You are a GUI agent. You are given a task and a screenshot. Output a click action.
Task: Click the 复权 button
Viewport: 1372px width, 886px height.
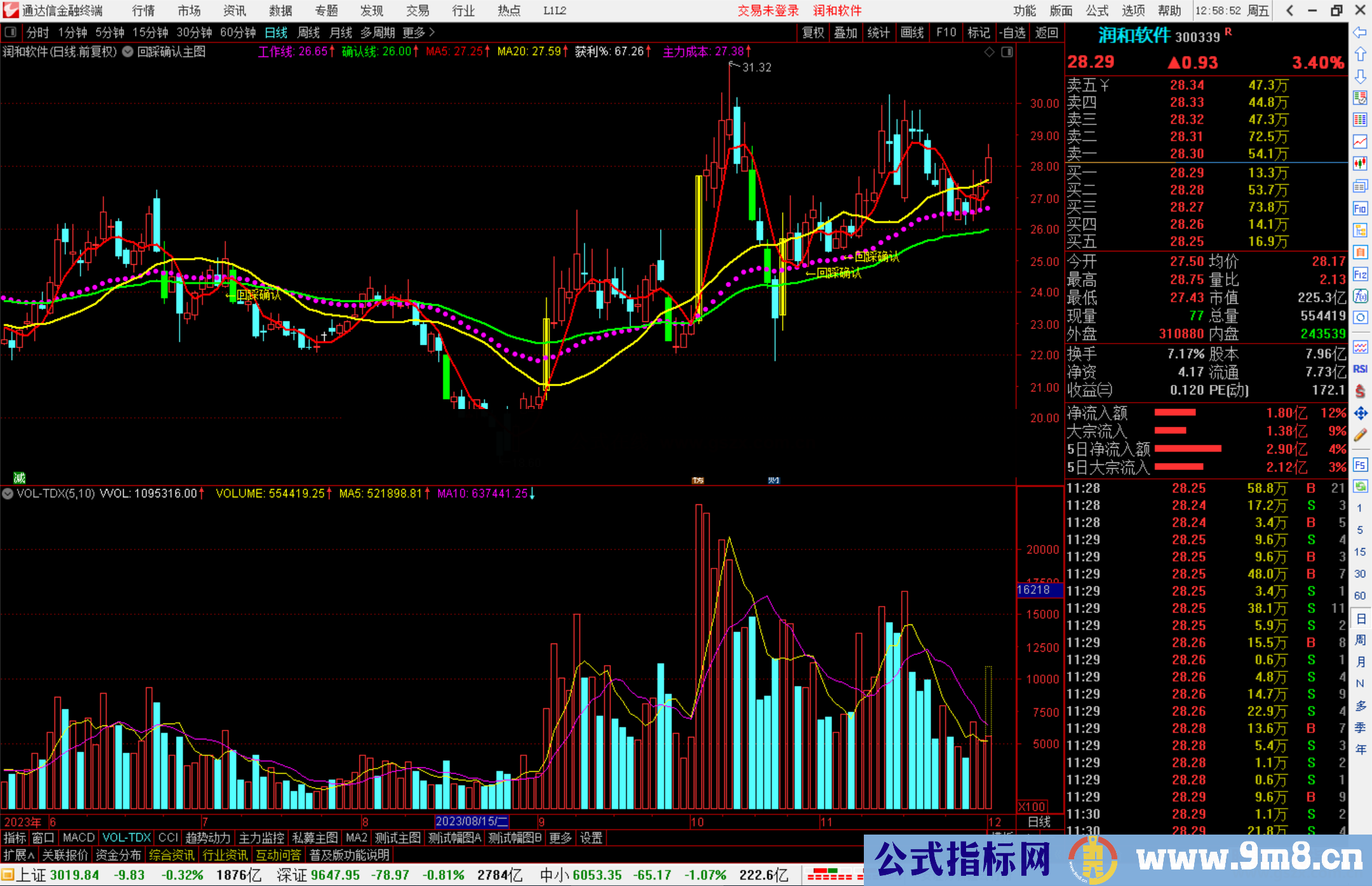[812, 32]
